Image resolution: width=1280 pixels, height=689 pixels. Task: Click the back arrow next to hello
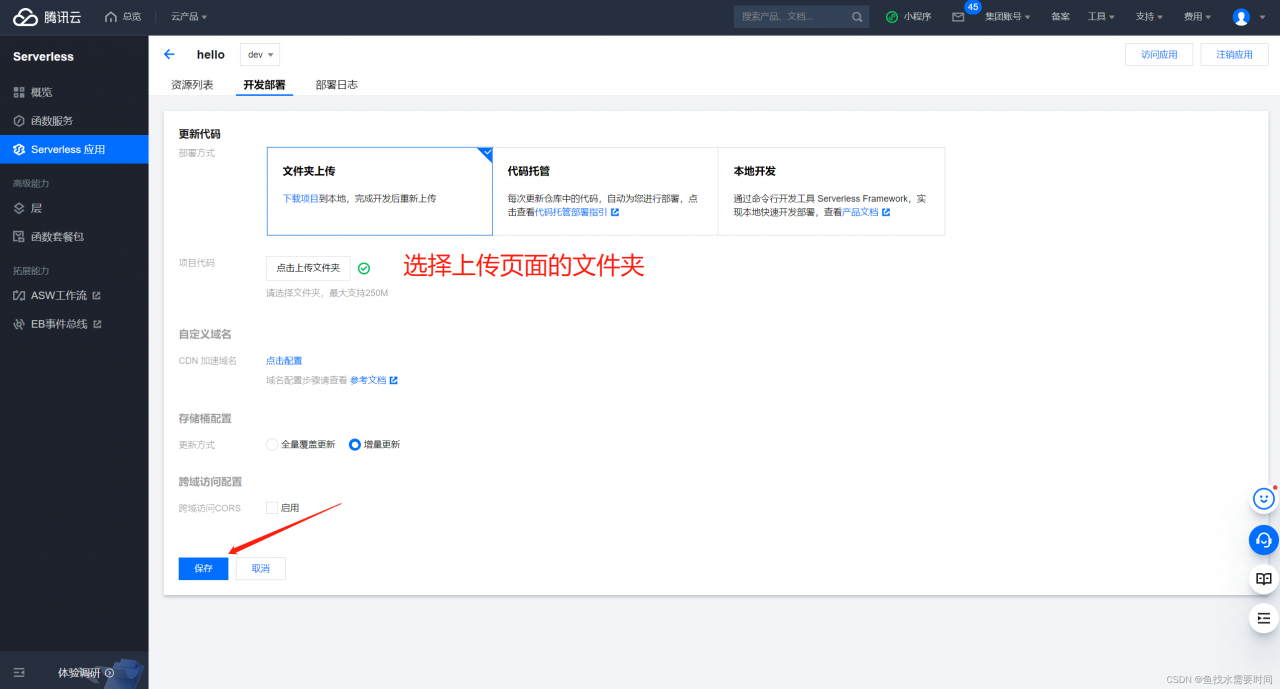point(171,54)
